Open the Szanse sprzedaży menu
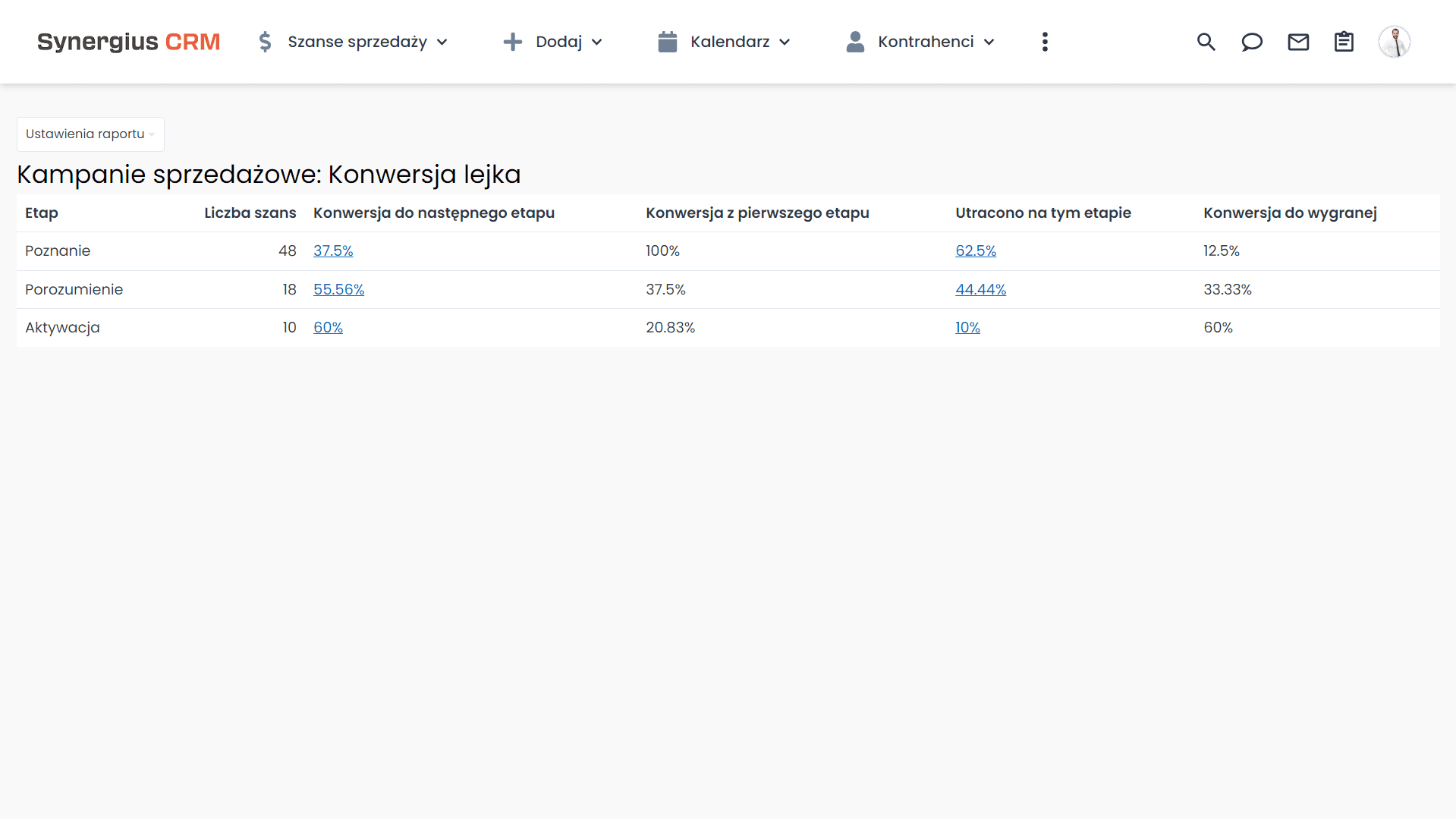Image resolution: width=1456 pixels, height=819 pixels. click(357, 42)
